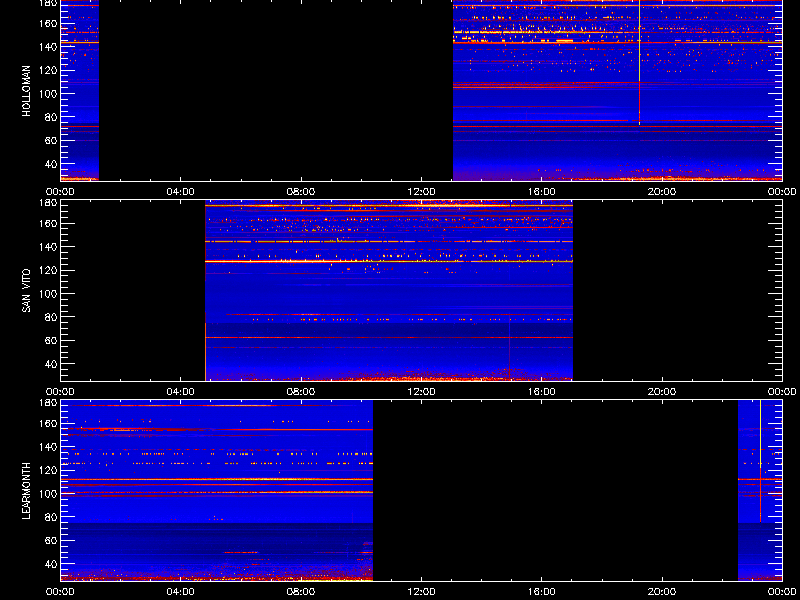The width and height of the screenshot is (800, 600).
Task: Select the 08:00 time label below Holloman plot
Action: (x=301, y=192)
